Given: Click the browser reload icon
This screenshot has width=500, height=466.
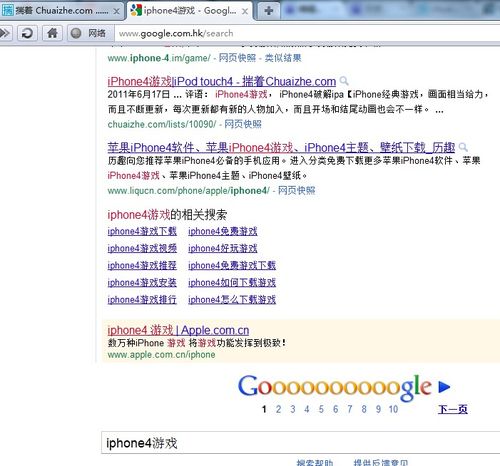Looking at the screenshot, I should [x=27, y=33].
